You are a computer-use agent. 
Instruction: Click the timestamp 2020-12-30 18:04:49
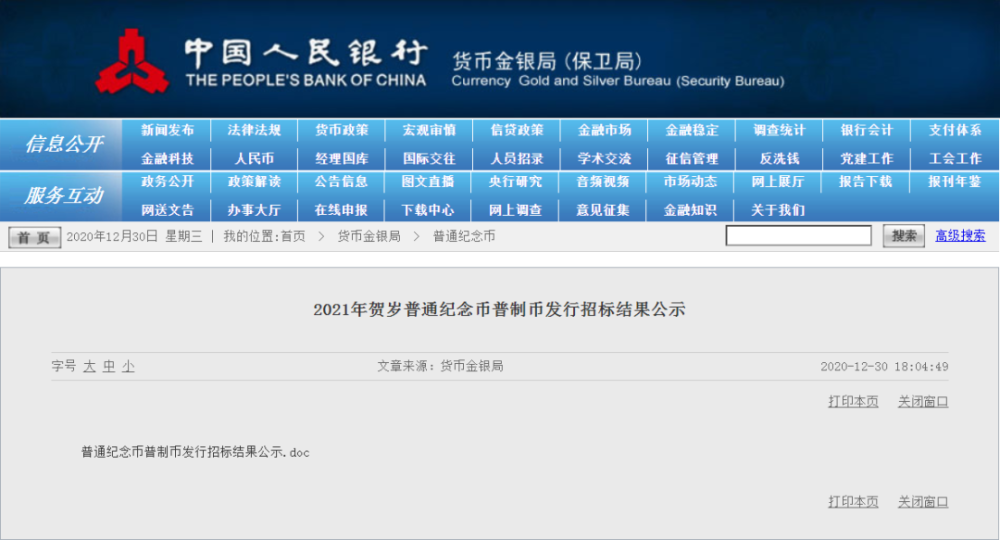(884, 367)
